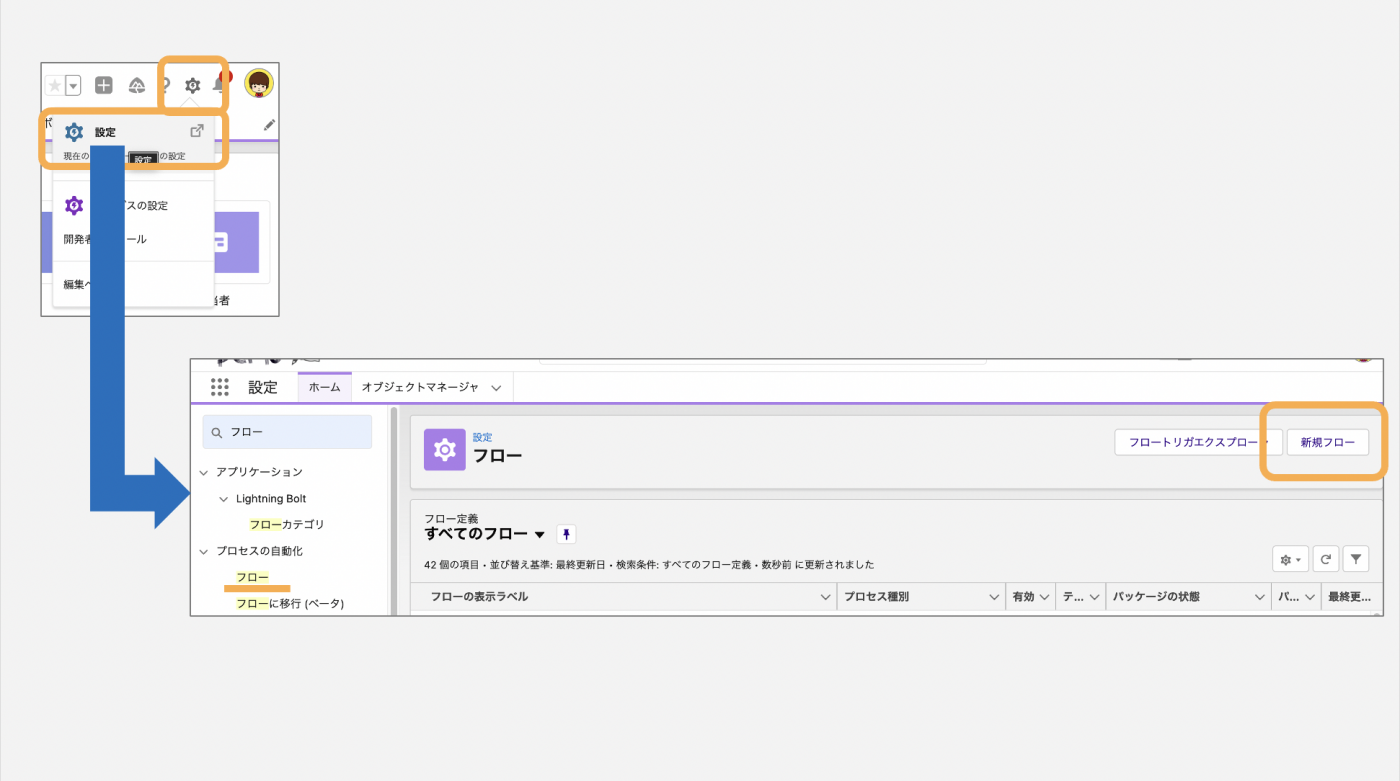
Task: Open フローに移行 (ベータ) tree item
Action: click(x=290, y=603)
